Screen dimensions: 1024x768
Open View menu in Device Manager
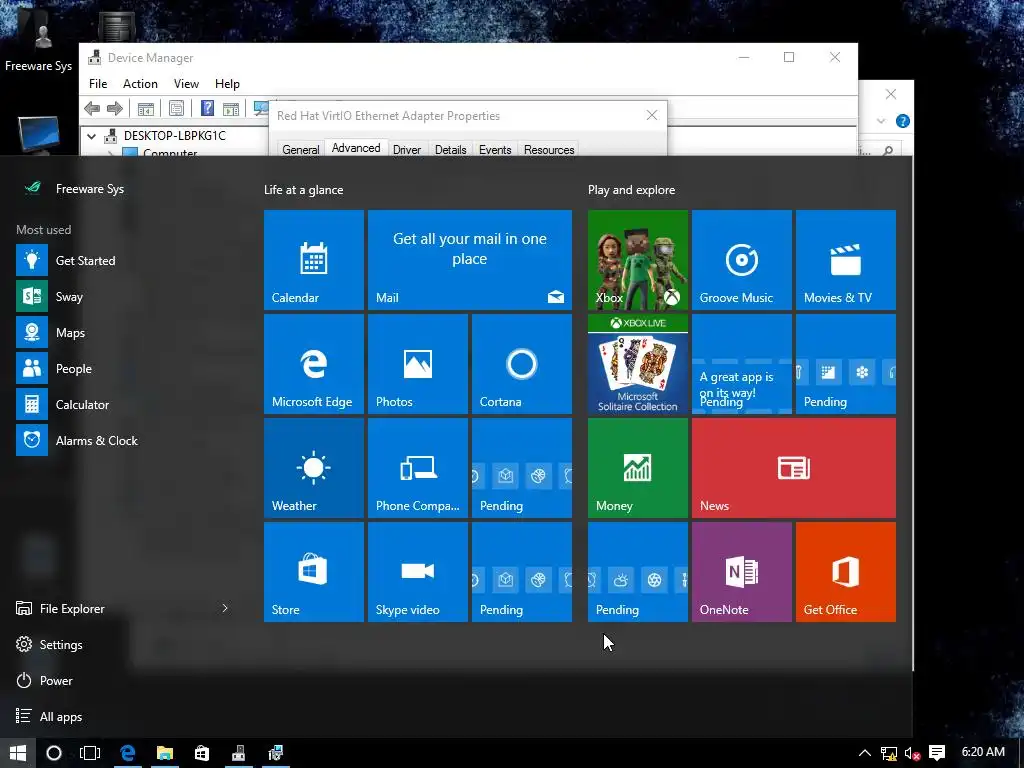coord(186,84)
